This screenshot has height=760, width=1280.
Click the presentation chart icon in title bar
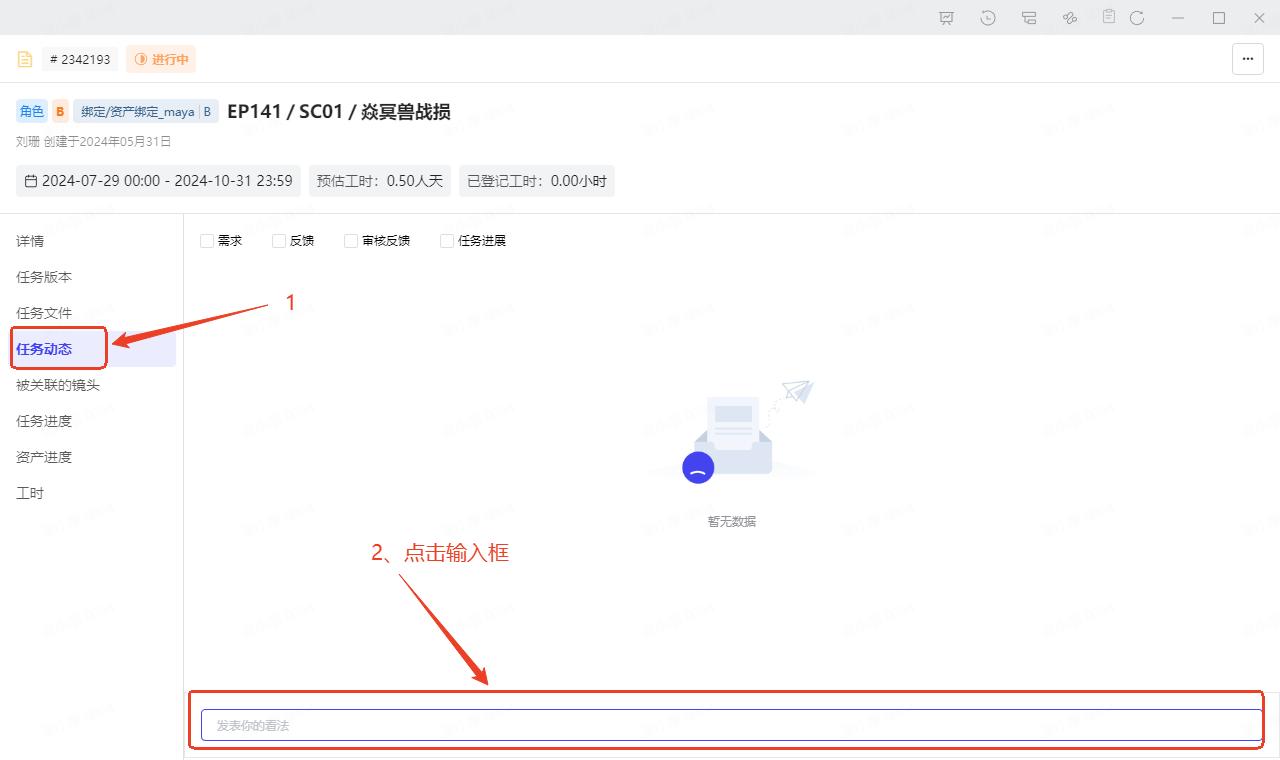click(x=946, y=18)
